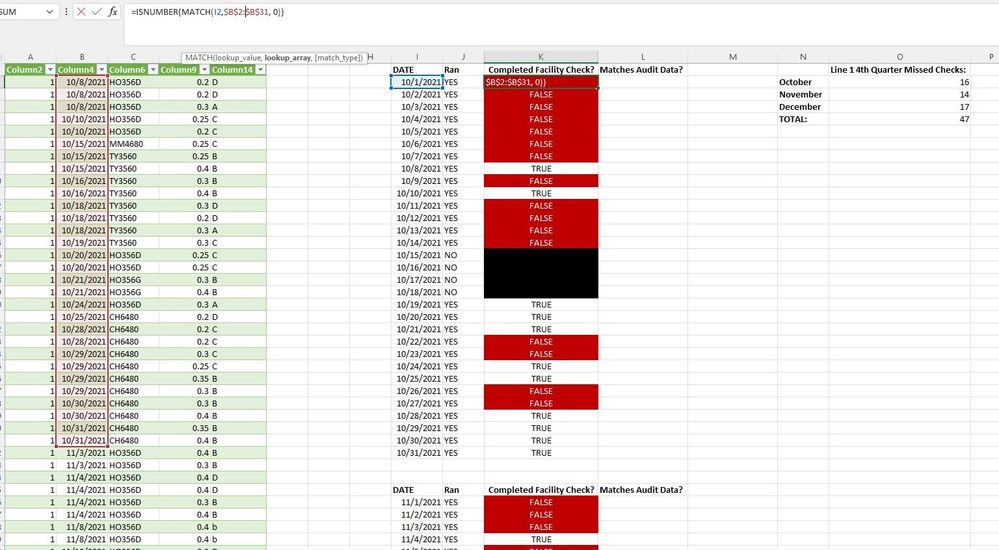Select the November count cell showing 14

tap(900, 94)
